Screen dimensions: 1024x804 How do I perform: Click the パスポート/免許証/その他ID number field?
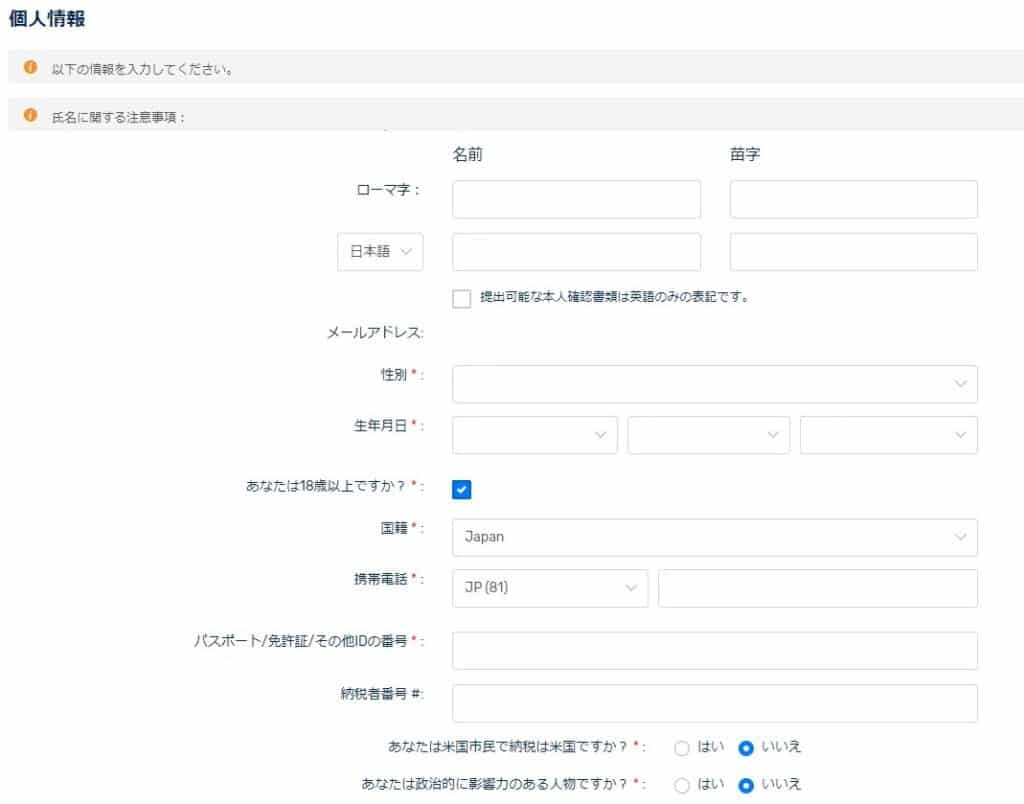point(714,651)
